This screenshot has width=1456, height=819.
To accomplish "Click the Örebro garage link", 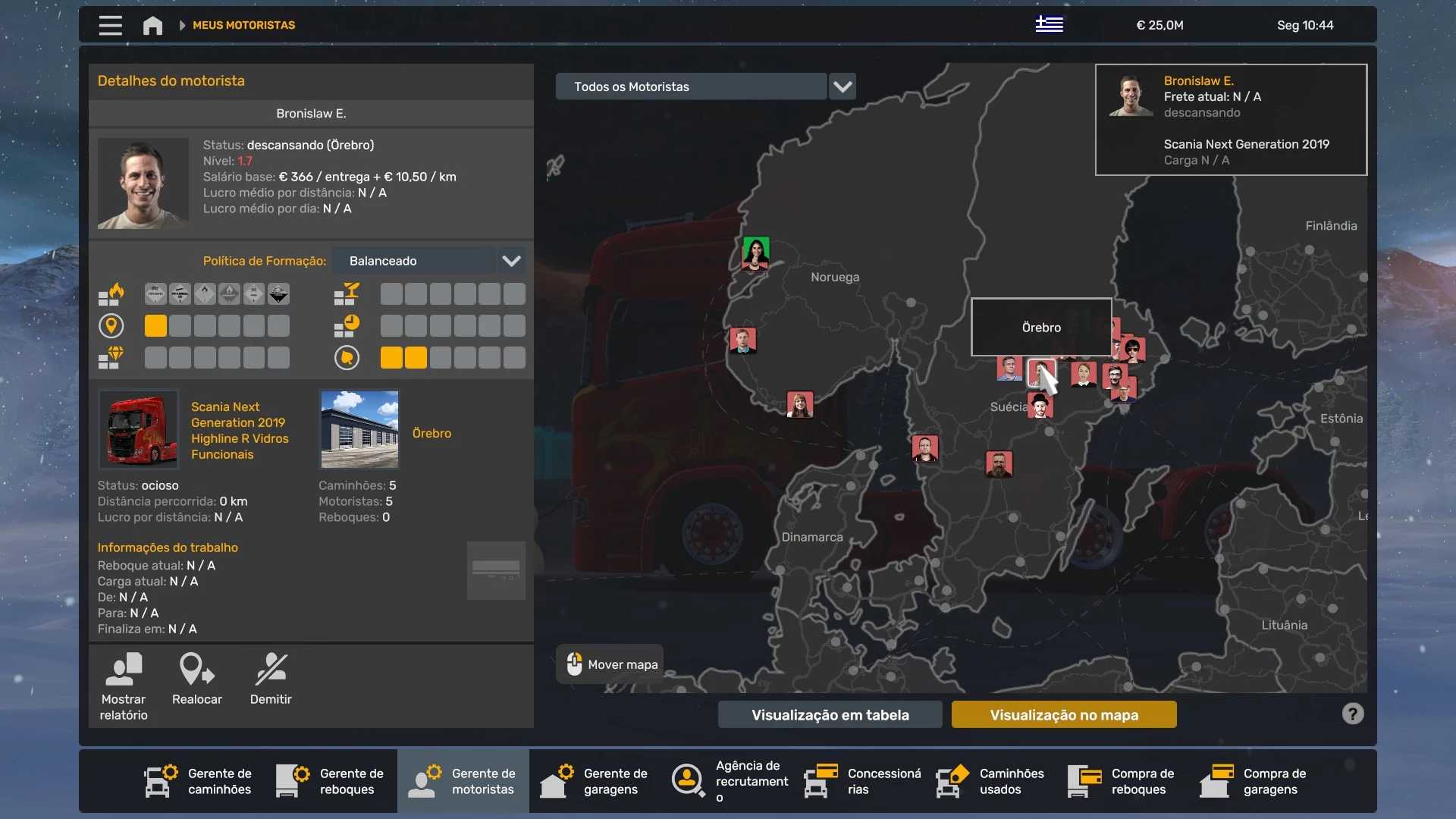I will pyautogui.click(x=431, y=433).
